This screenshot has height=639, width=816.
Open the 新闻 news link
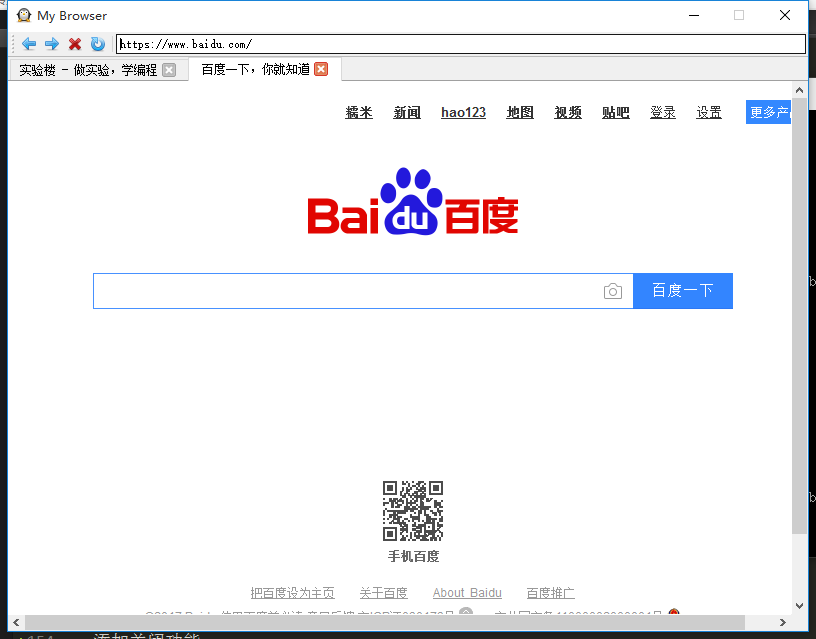pyautogui.click(x=406, y=112)
